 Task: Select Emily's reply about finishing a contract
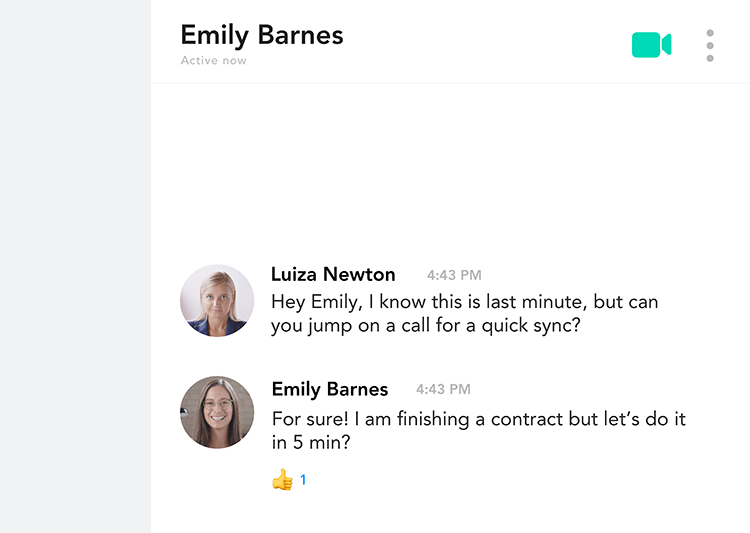479,431
